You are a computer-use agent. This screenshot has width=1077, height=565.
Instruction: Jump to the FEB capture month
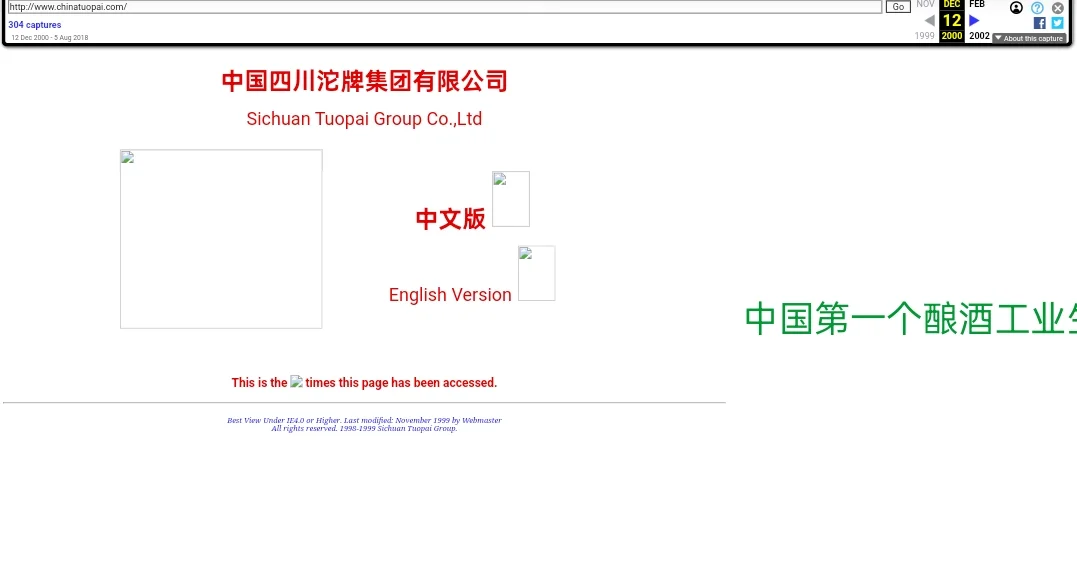tap(977, 4)
